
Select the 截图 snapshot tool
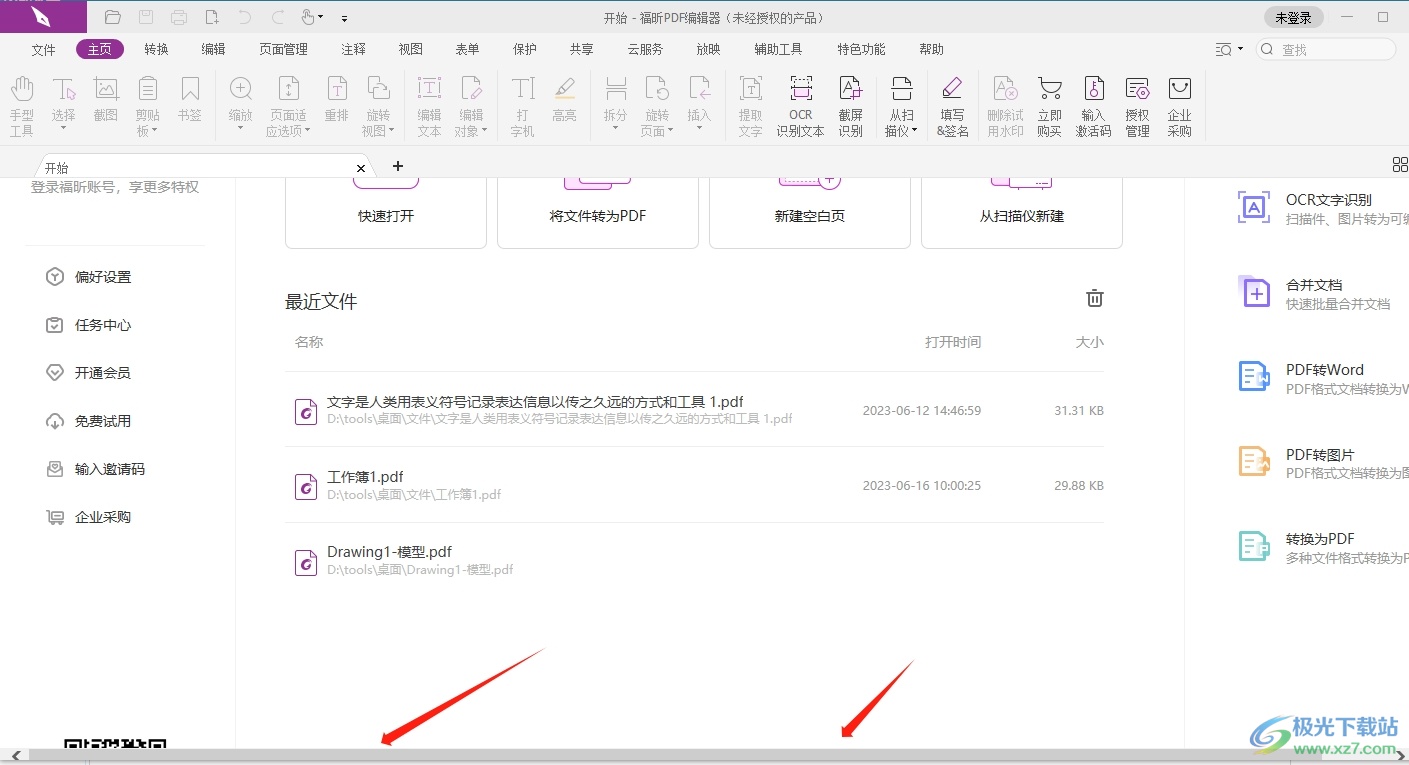[x=106, y=100]
